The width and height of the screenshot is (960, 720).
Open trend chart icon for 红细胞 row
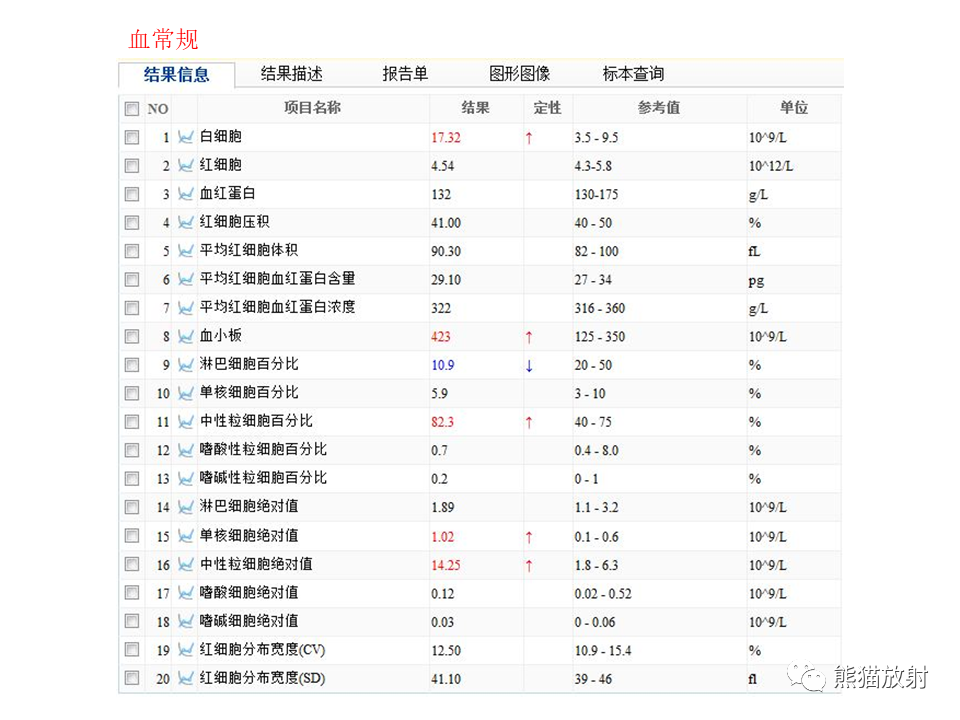pyautogui.click(x=186, y=165)
